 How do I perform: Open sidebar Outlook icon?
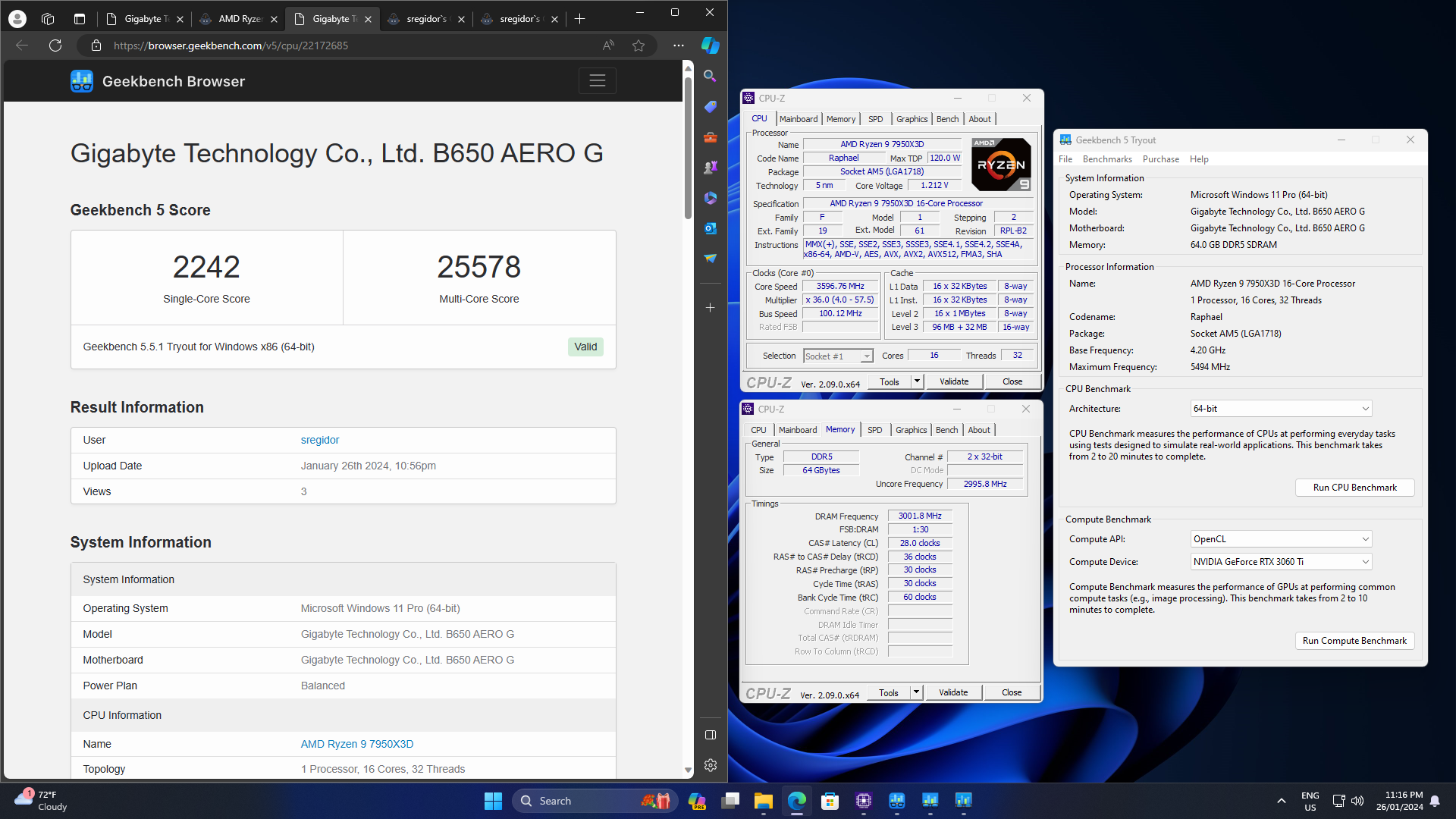711,228
